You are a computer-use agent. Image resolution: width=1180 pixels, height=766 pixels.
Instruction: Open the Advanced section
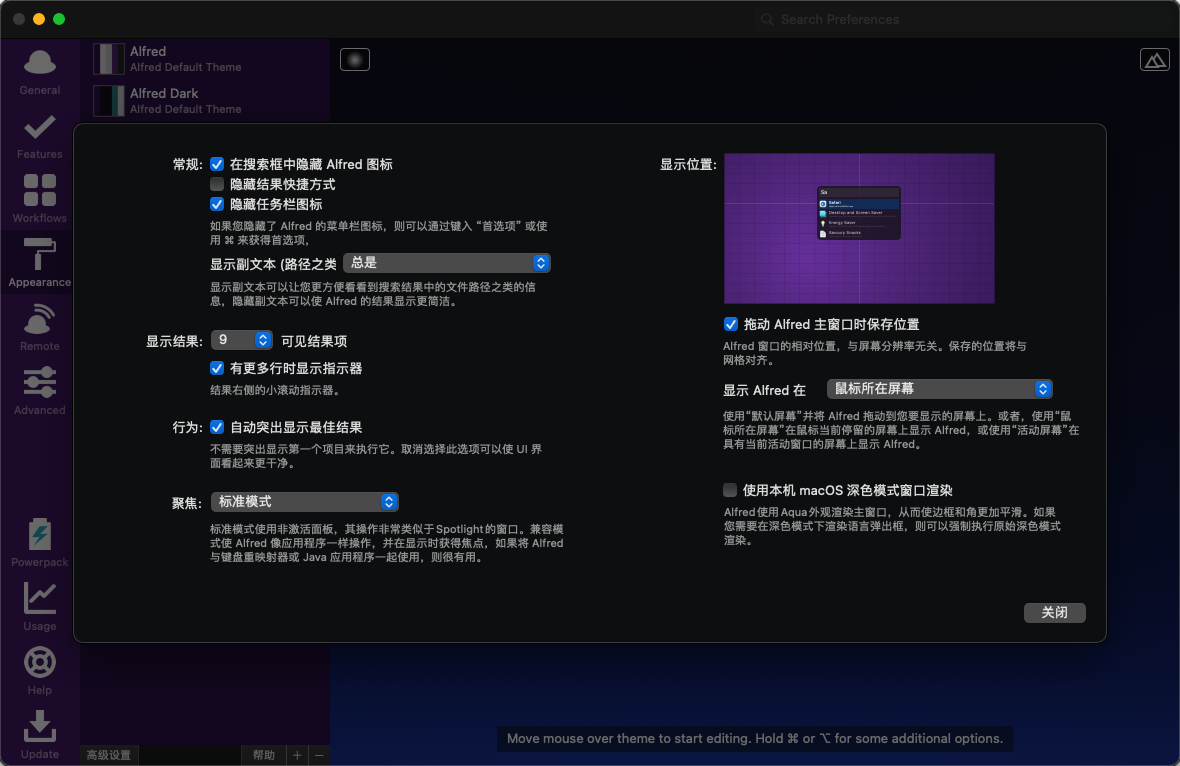pyautogui.click(x=40, y=391)
